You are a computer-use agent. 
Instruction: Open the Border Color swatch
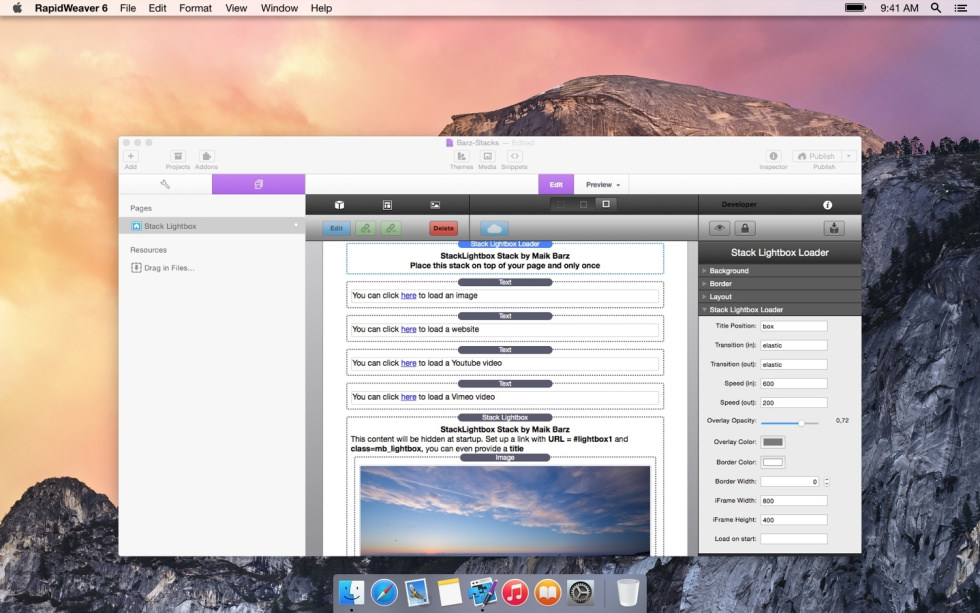pyautogui.click(x=773, y=462)
